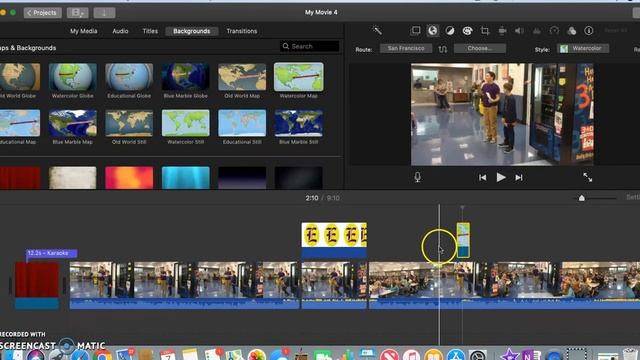Select the small map clip above timeline
Screen dimensions: 640x360
coord(463,240)
